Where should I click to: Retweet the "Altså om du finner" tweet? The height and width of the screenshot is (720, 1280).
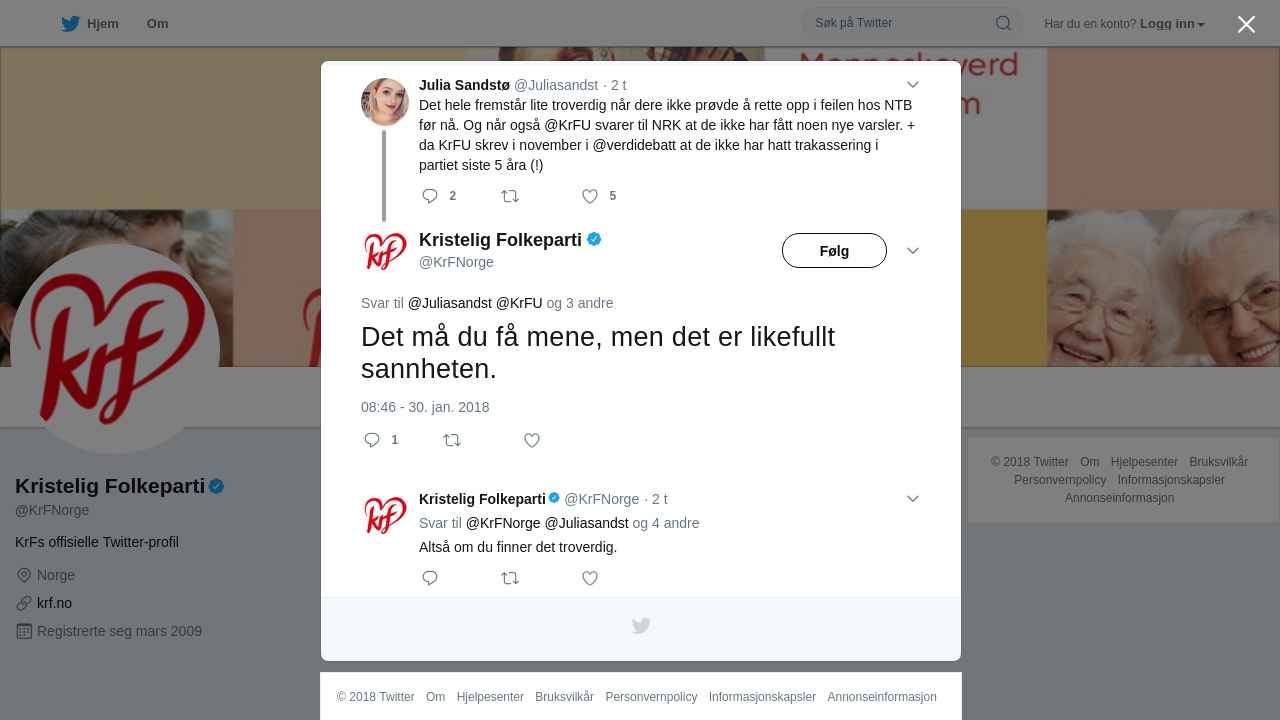pyautogui.click(x=510, y=578)
